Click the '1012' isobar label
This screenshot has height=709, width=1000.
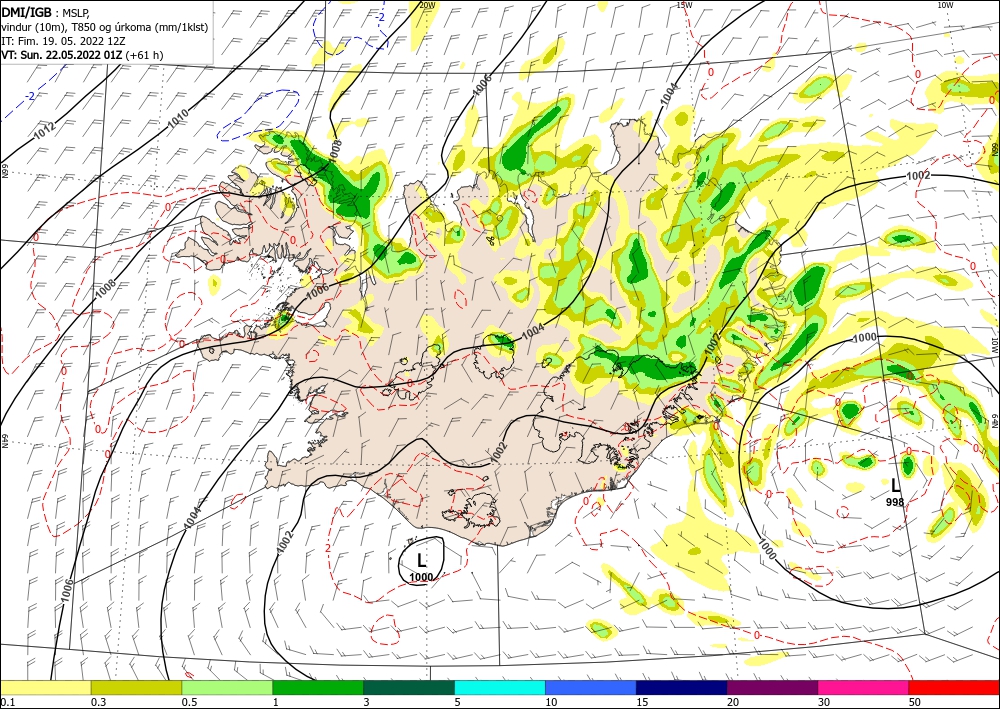pos(43,132)
